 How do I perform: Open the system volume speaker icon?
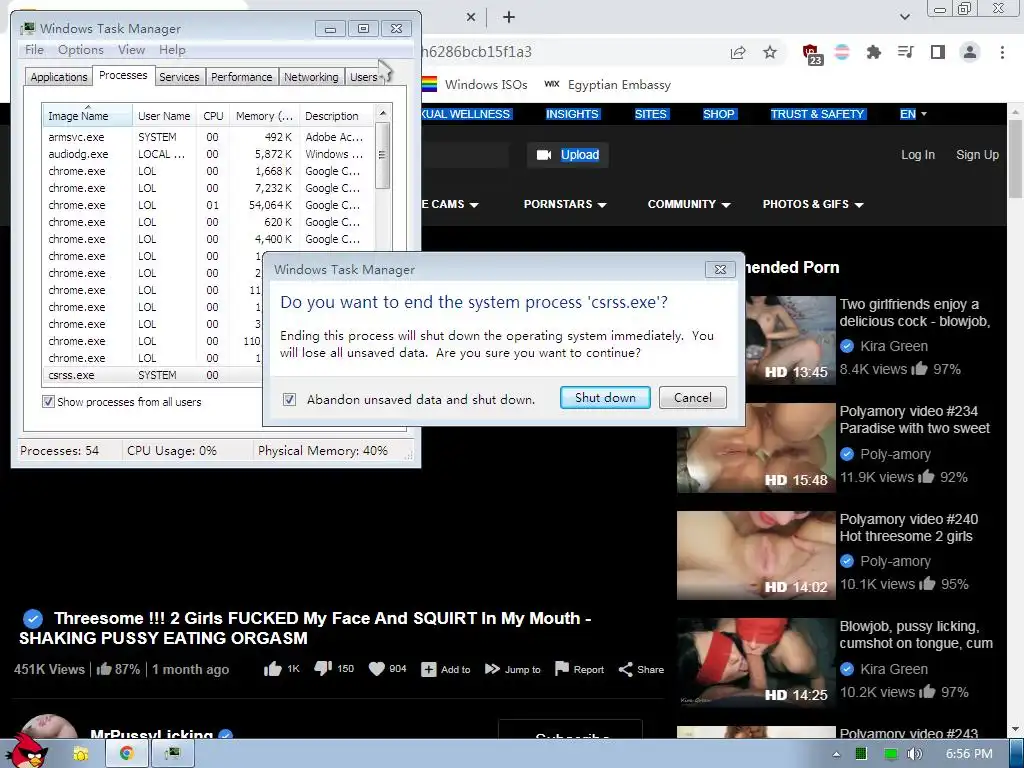[915, 754]
